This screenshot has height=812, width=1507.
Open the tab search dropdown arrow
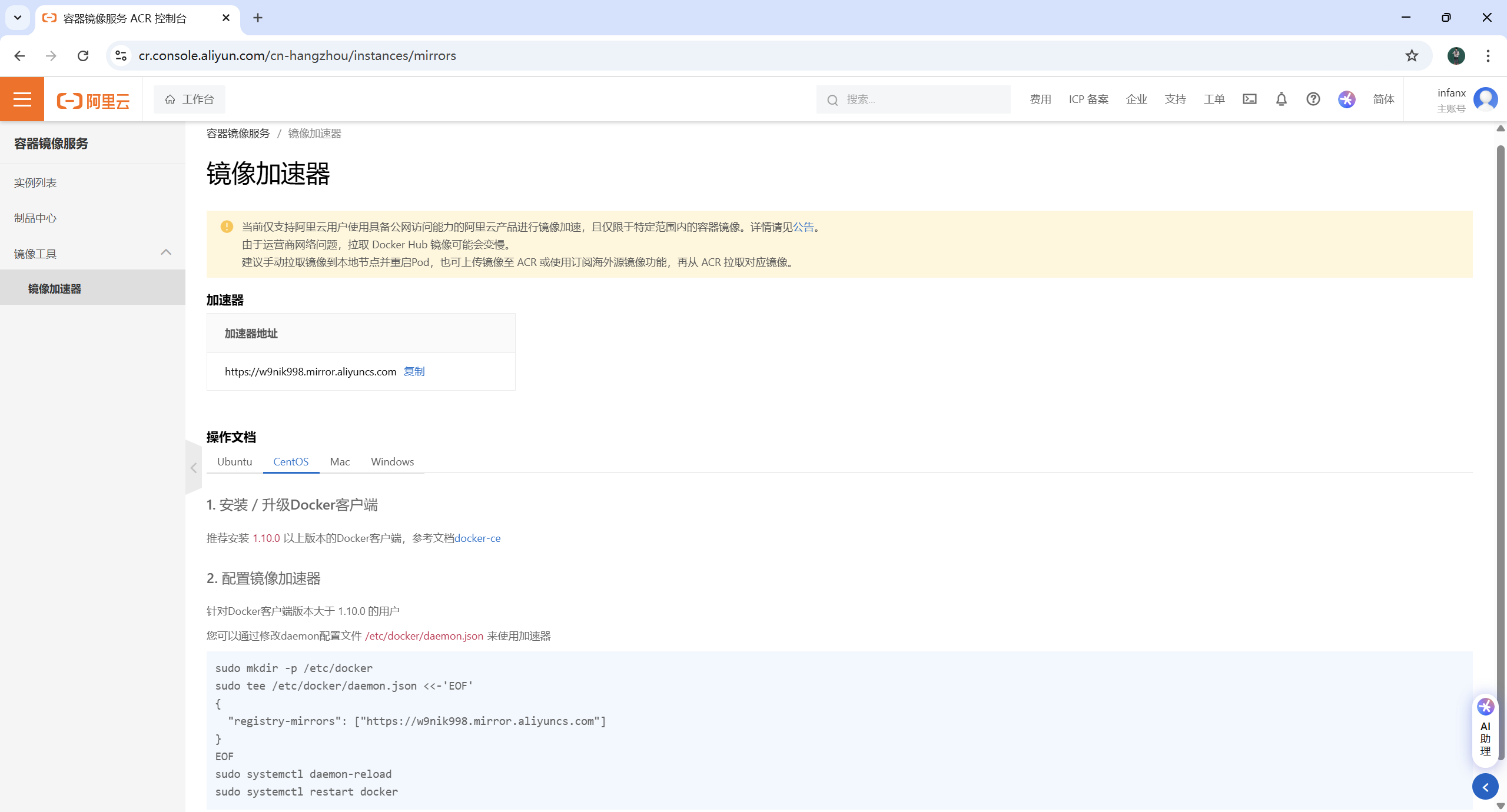click(x=18, y=18)
